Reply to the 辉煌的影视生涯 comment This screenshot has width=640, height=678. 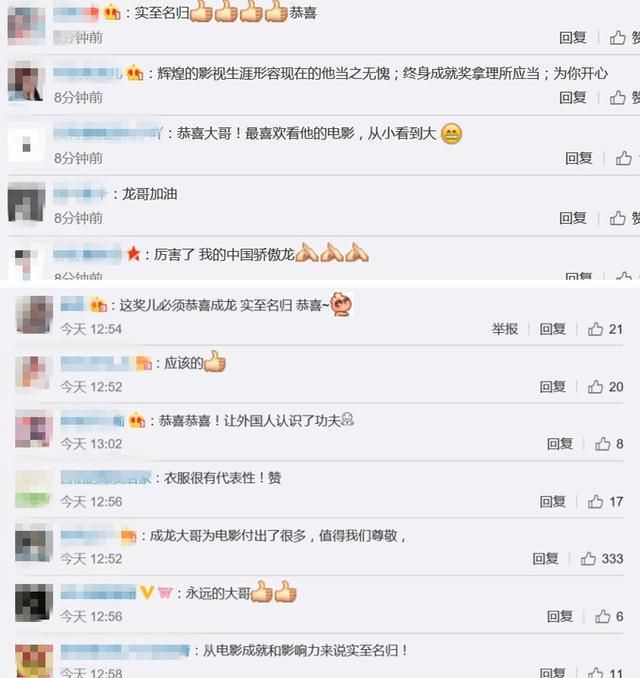coord(573,98)
